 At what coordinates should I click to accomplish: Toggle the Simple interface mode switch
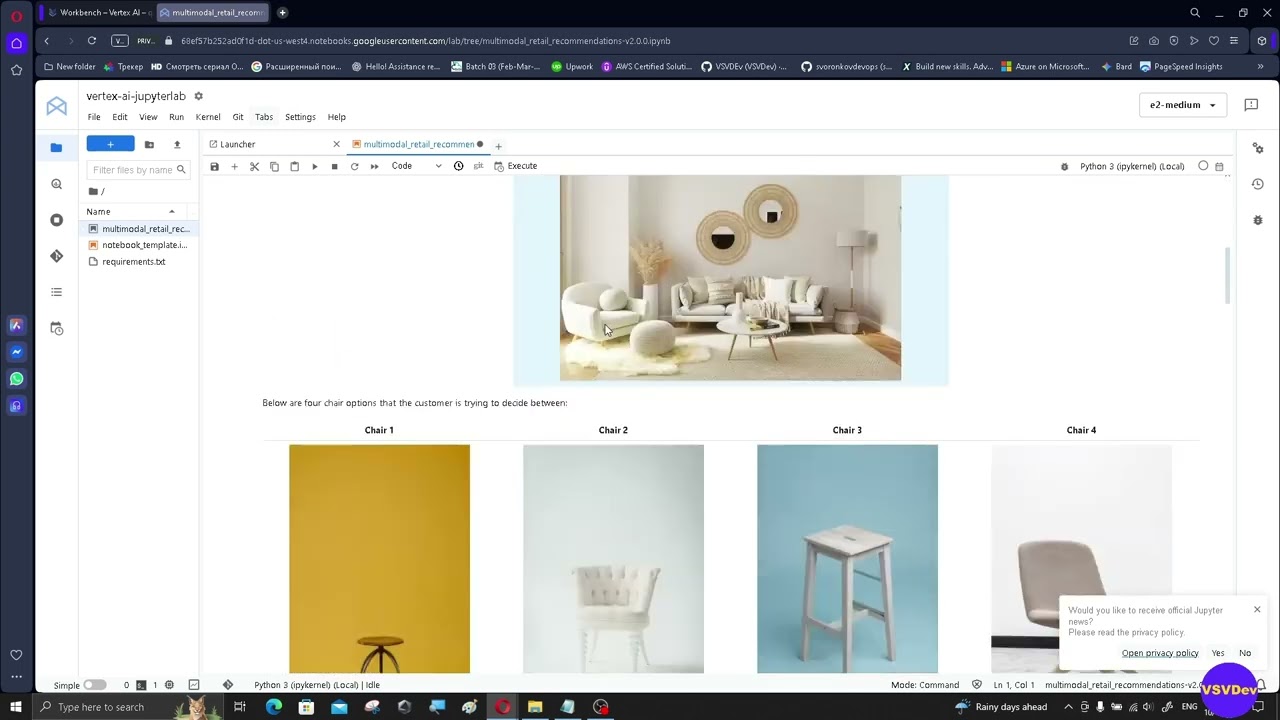94,685
